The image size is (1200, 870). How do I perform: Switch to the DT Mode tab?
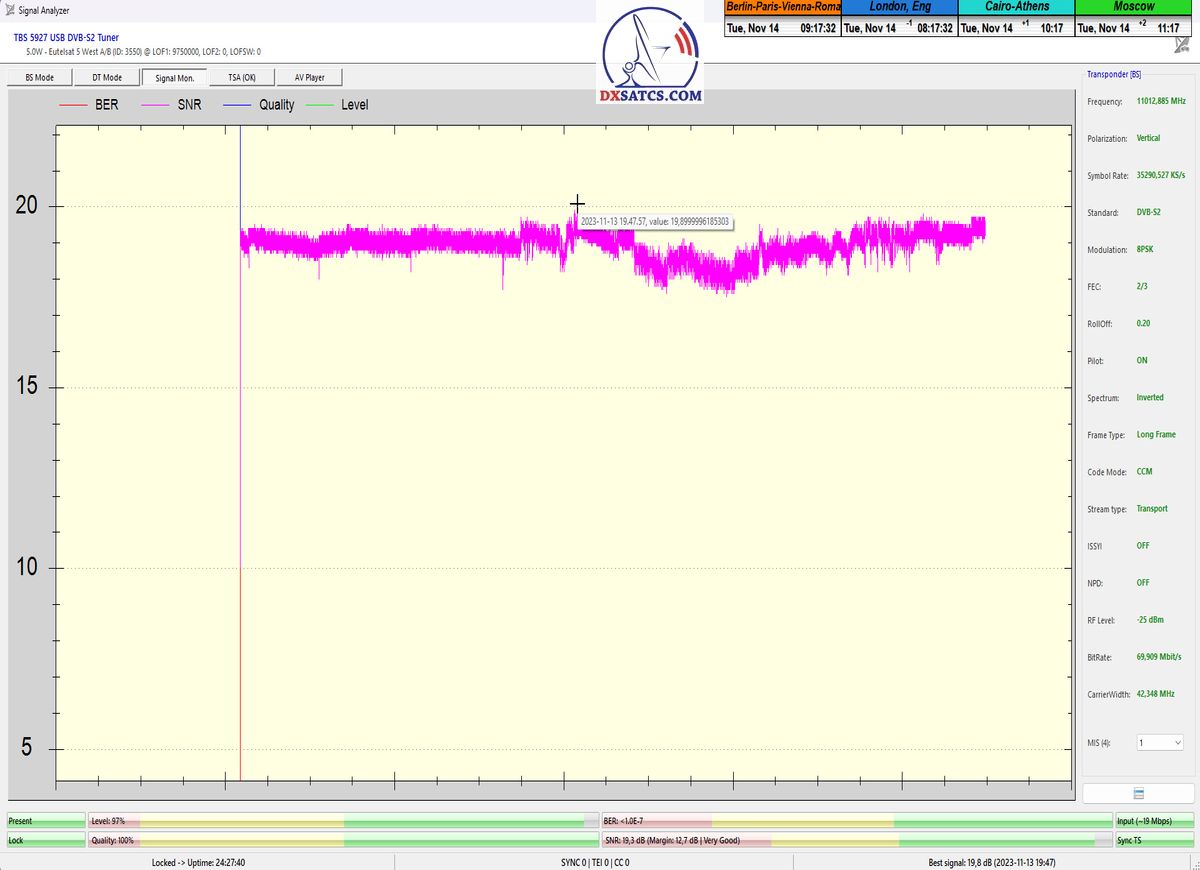pyautogui.click(x=107, y=77)
